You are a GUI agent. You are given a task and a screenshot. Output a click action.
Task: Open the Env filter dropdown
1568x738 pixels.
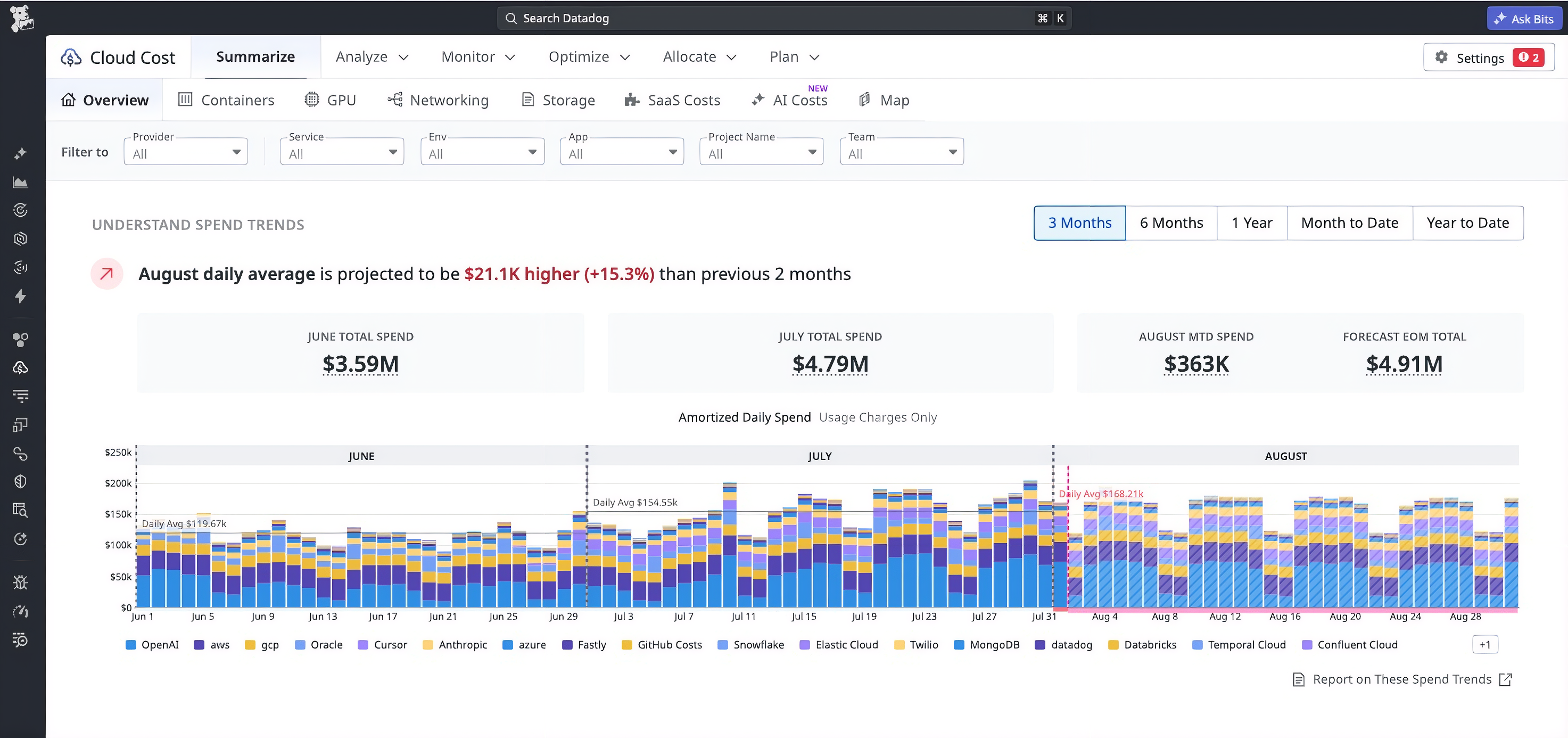(482, 152)
